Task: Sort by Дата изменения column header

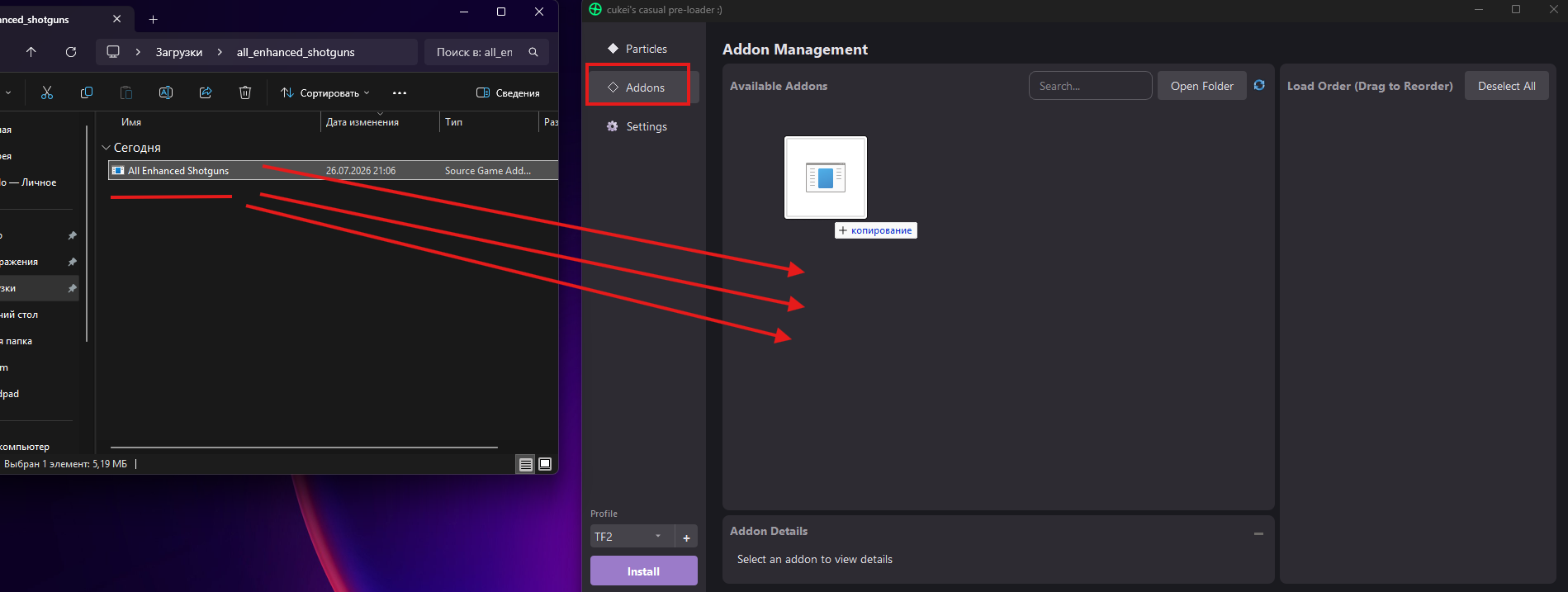Action: pyautogui.click(x=362, y=122)
